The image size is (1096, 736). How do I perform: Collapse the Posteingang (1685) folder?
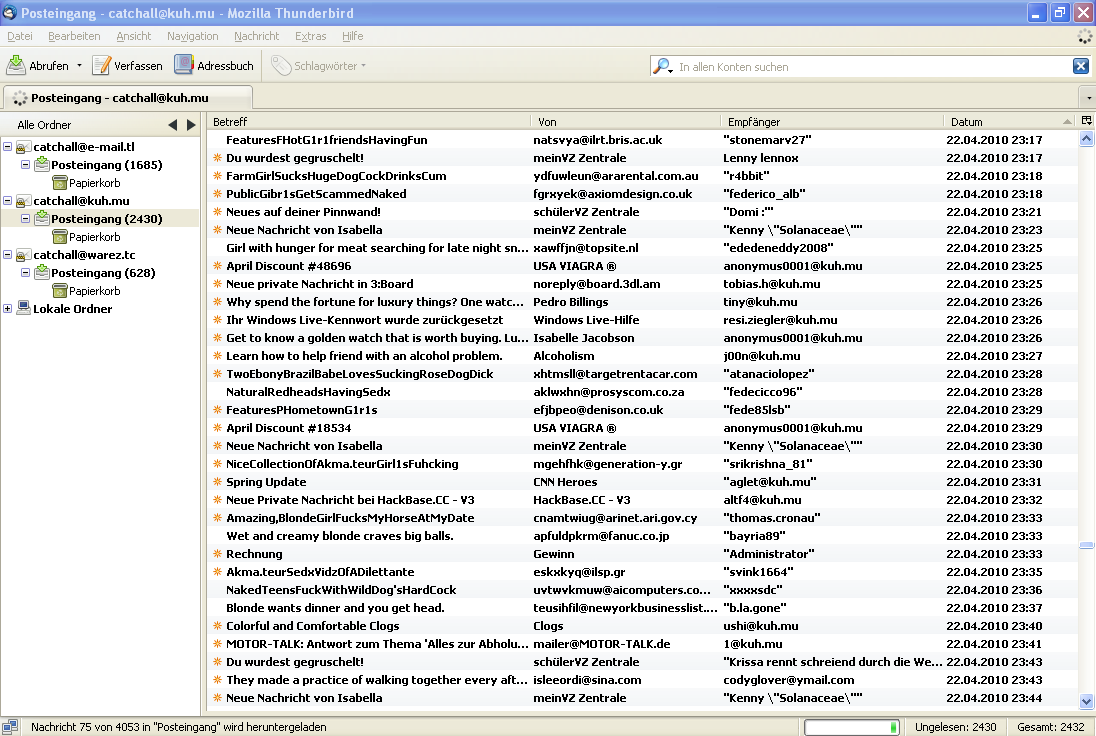coord(25,164)
